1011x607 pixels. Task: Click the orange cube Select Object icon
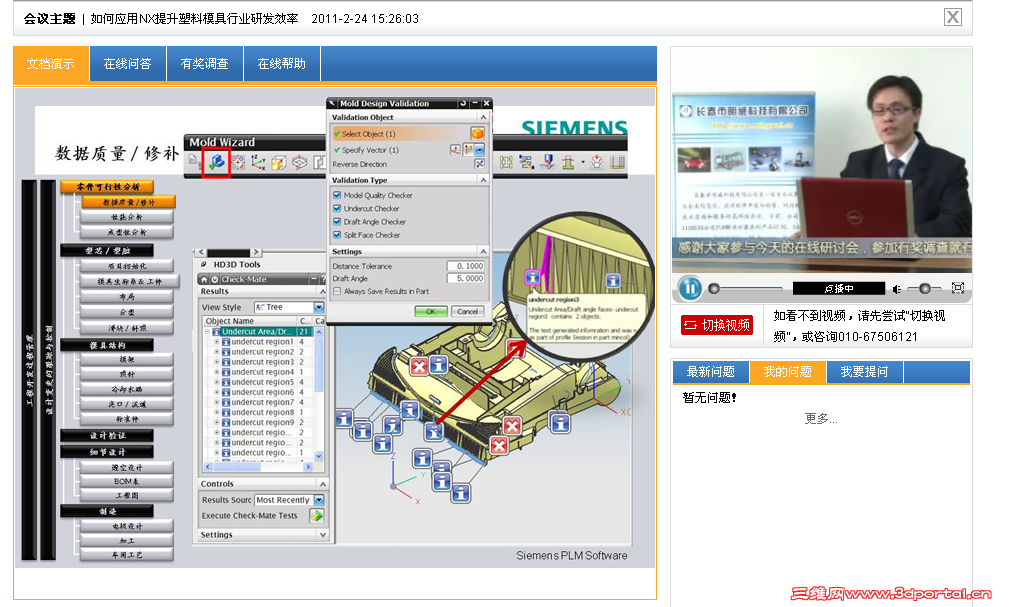(x=477, y=134)
